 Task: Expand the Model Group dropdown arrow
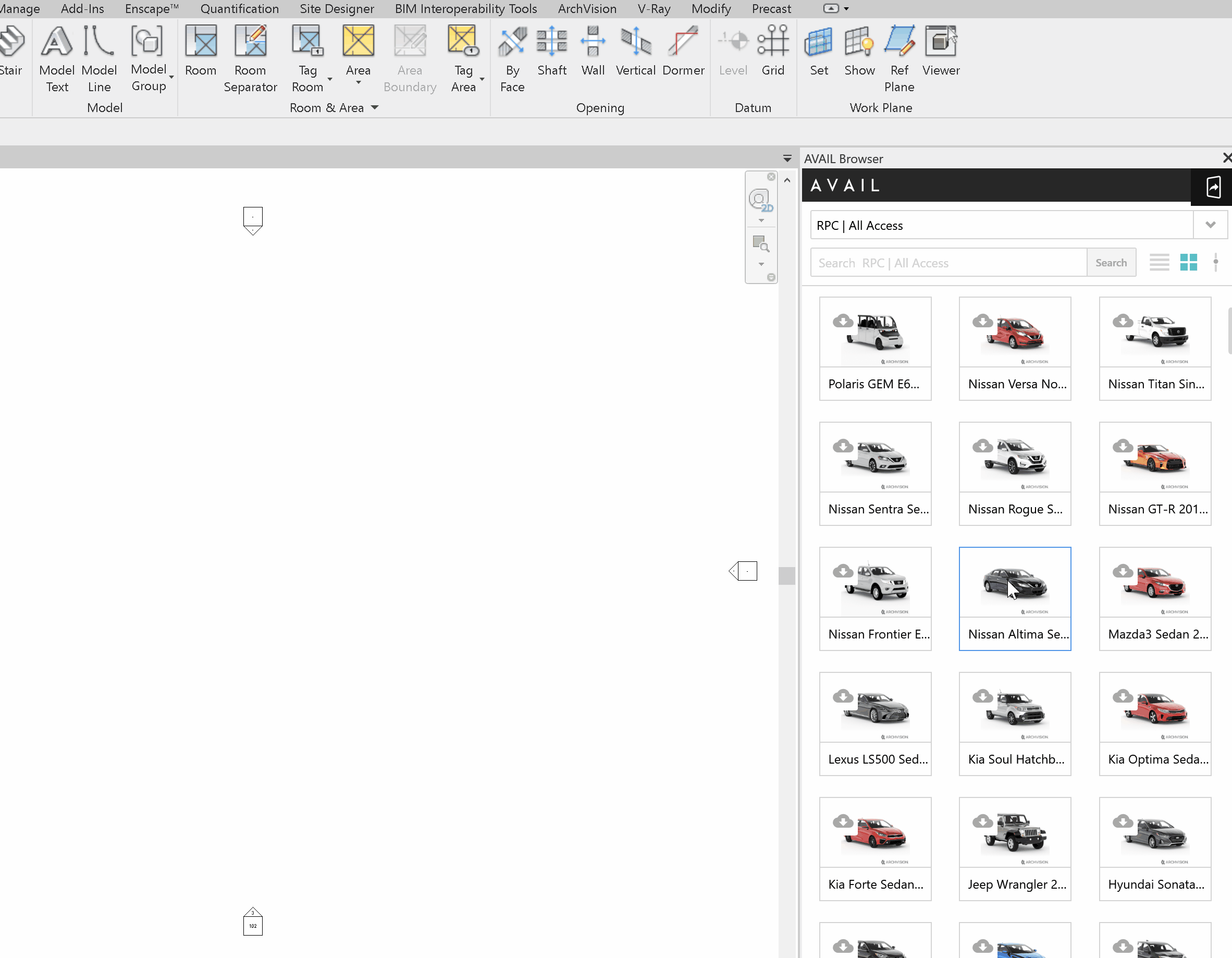pyautogui.click(x=171, y=77)
